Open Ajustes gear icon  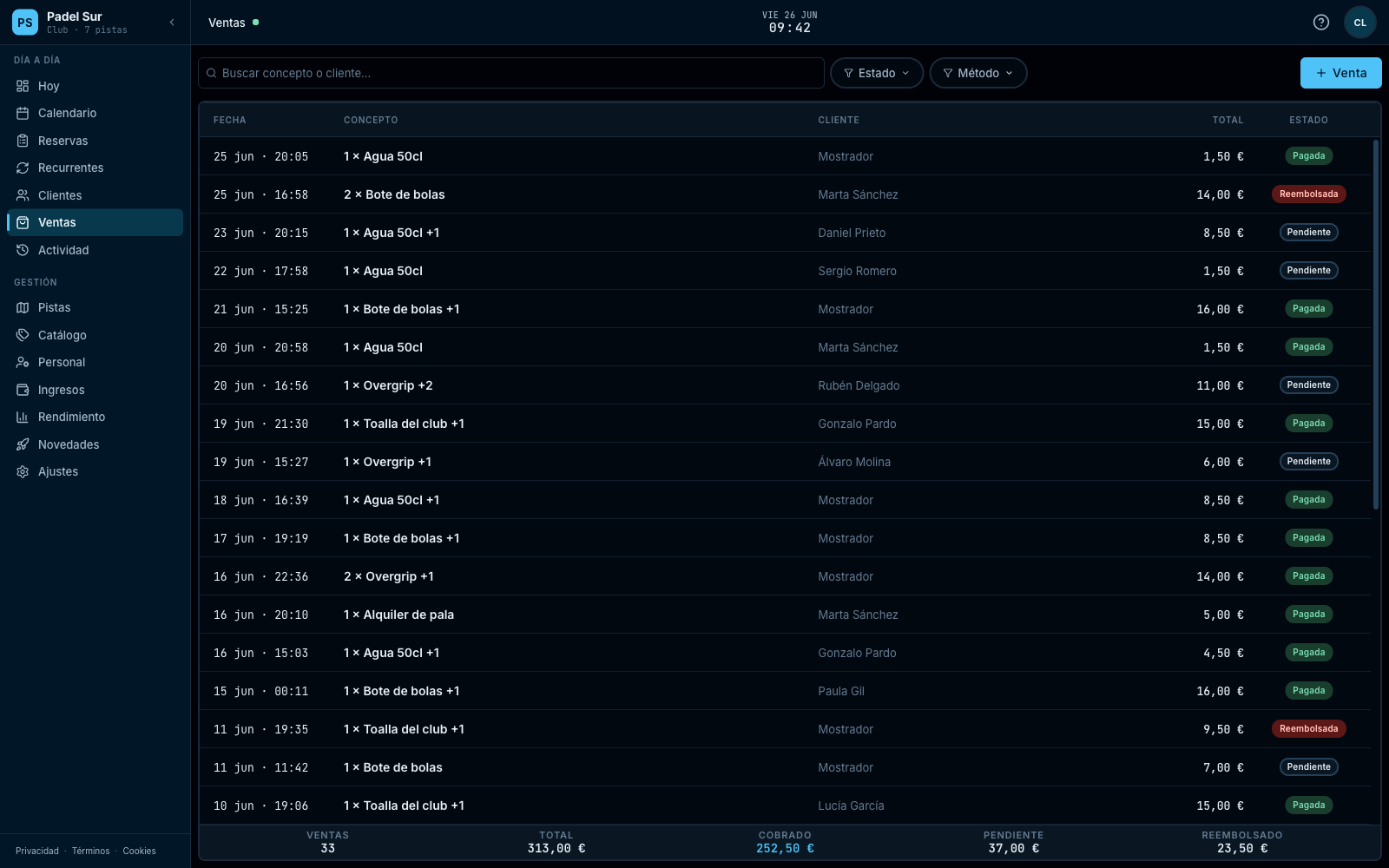click(23, 471)
